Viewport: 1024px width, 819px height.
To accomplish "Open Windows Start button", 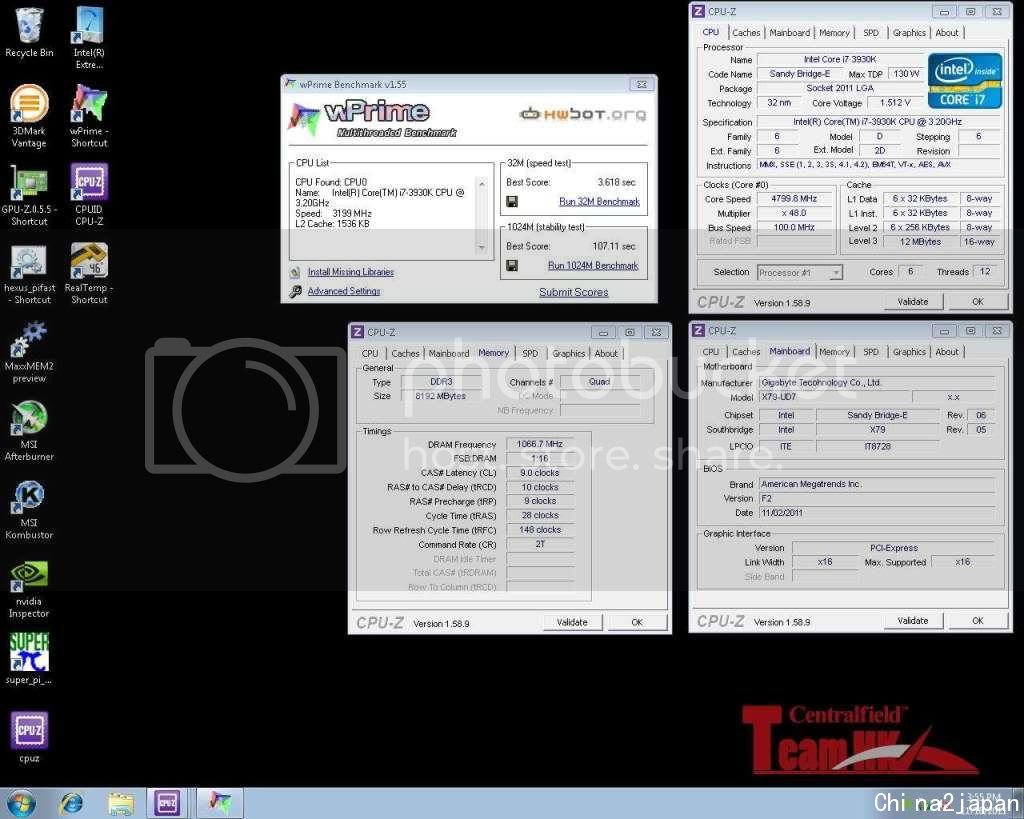I will [21, 803].
